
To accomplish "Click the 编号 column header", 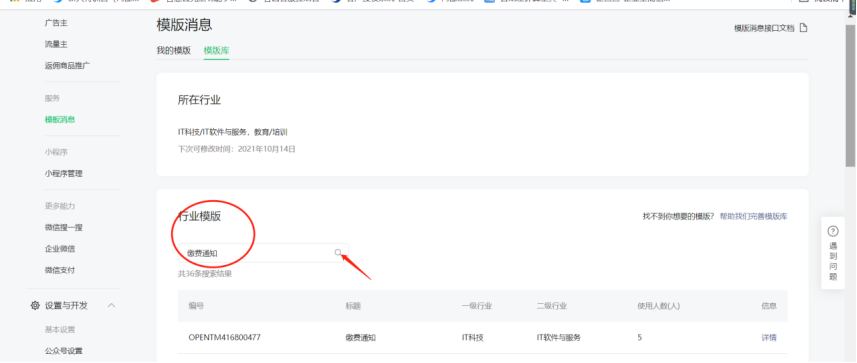I will coord(196,306).
